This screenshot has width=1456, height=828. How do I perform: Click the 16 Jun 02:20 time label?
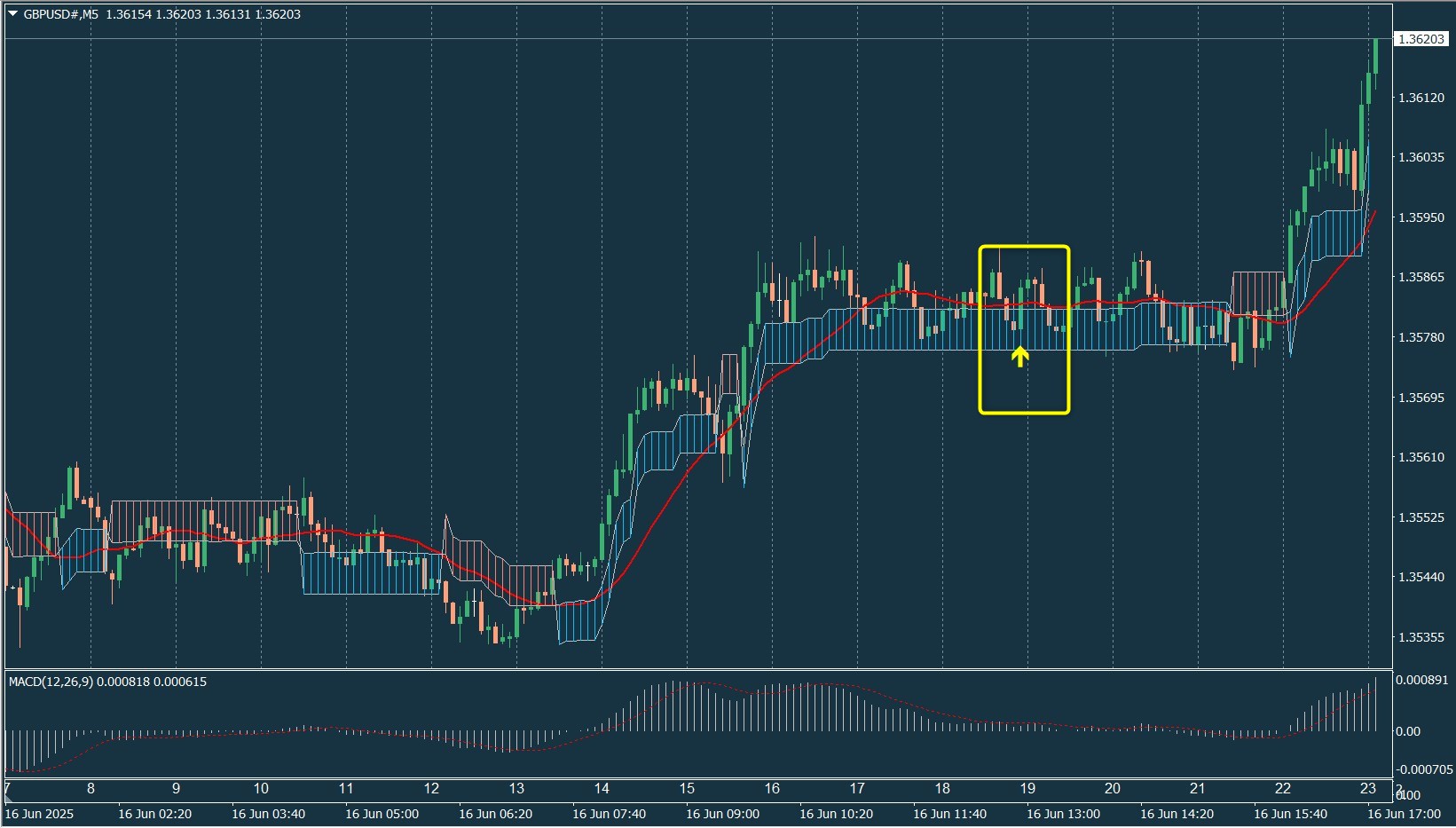click(154, 814)
